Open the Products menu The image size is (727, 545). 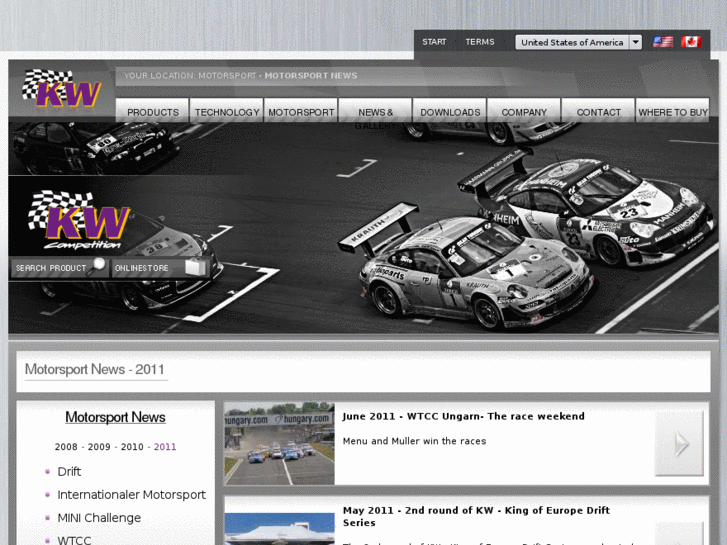point(153,110)
